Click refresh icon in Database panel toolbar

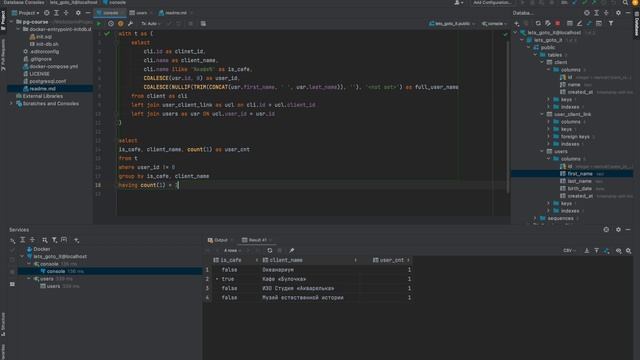(538, 24)
